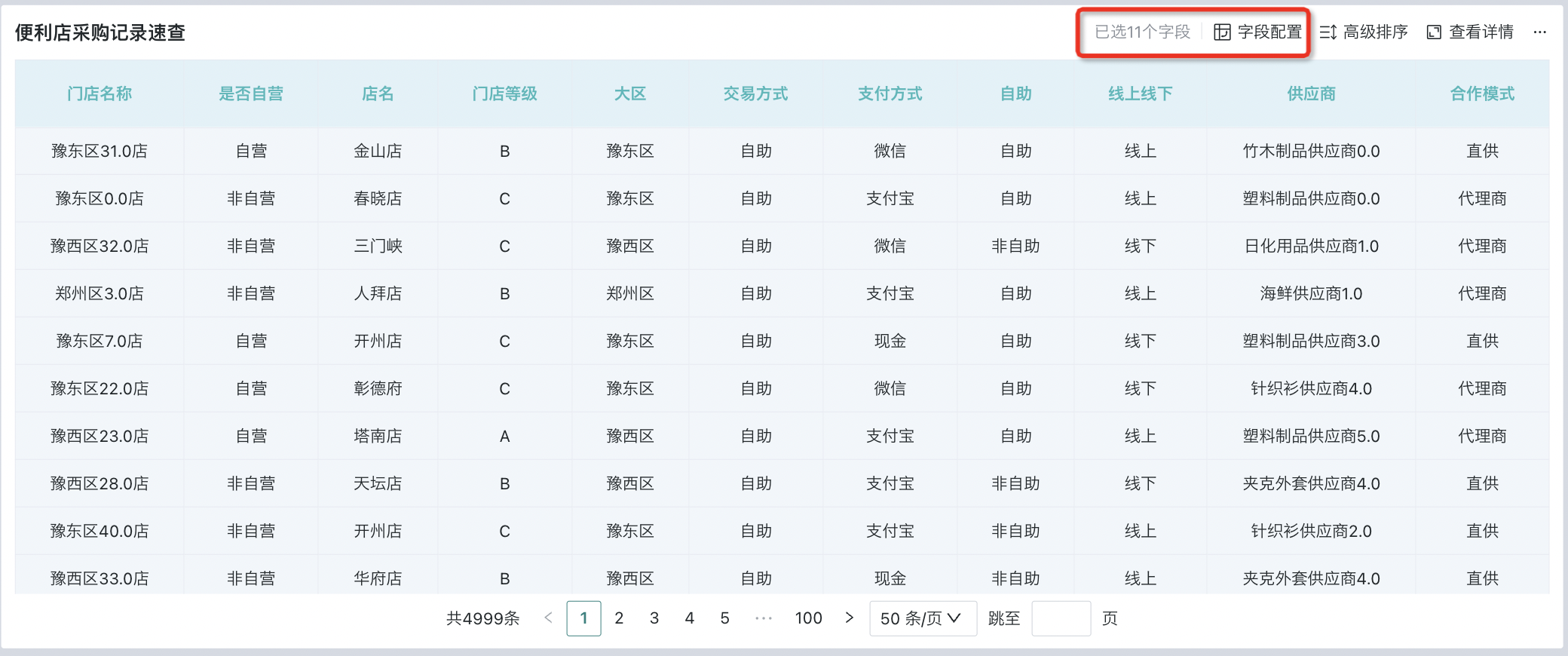Click the 门店等级 column header

tap(505, 93)
